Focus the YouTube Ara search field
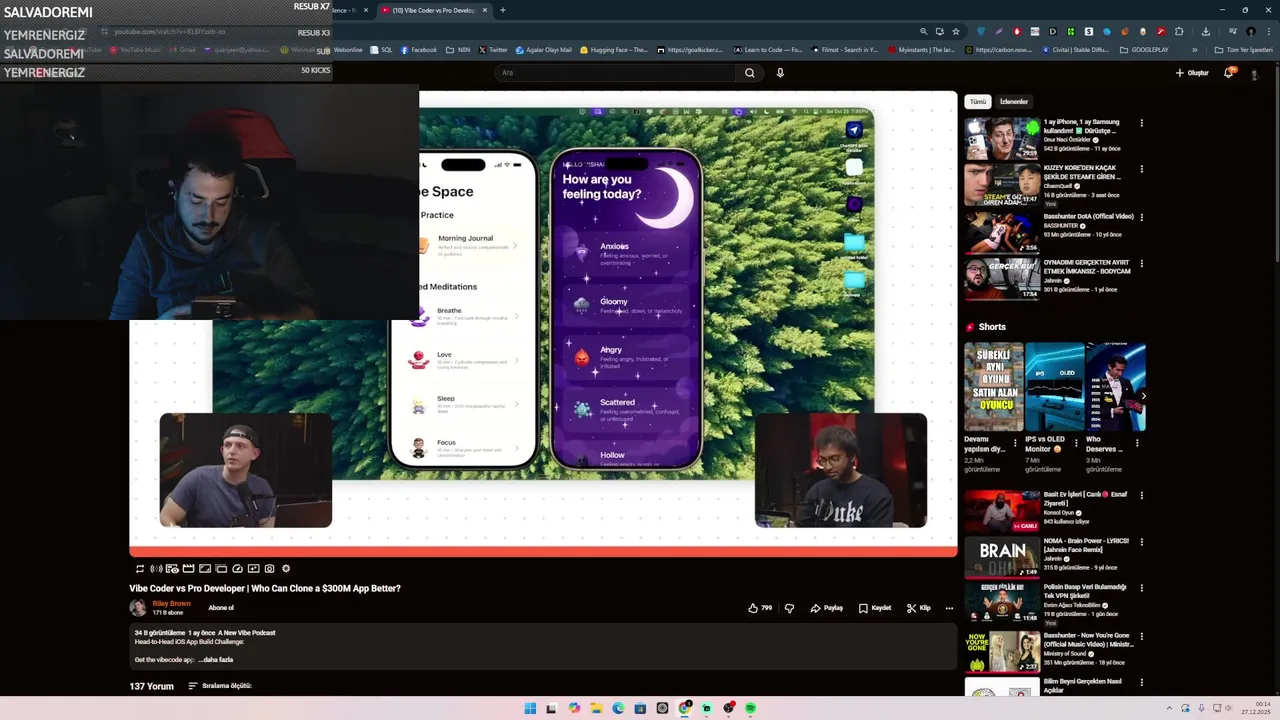1280x720 pixels. click(616, 72)
